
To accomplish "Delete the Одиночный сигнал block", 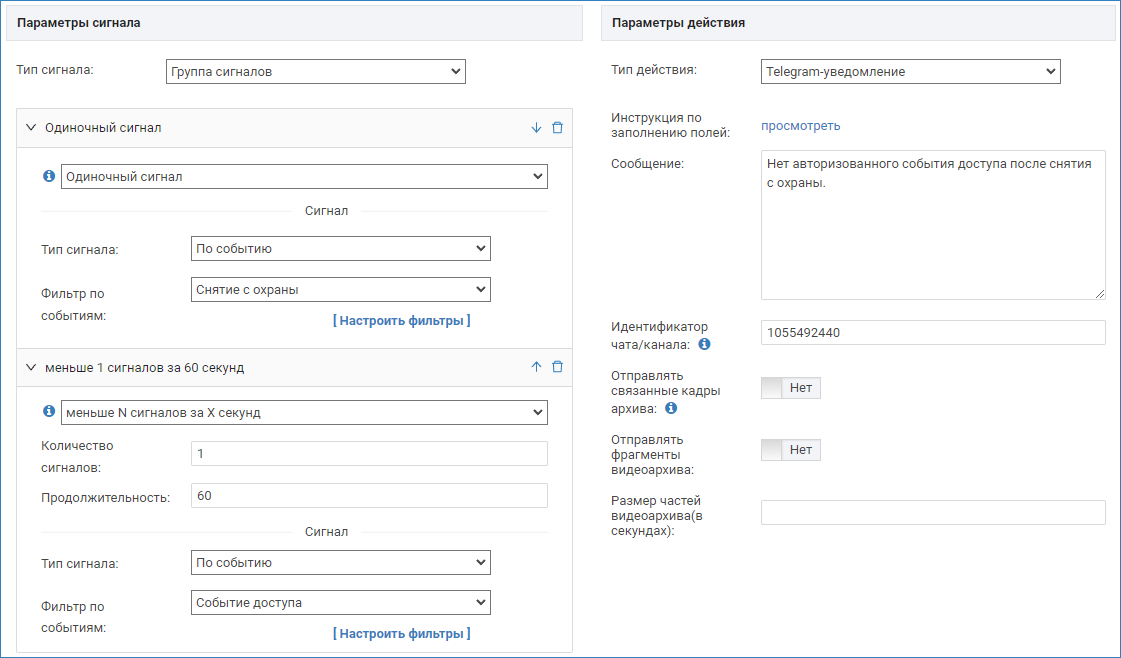I will tap(558, 128).
